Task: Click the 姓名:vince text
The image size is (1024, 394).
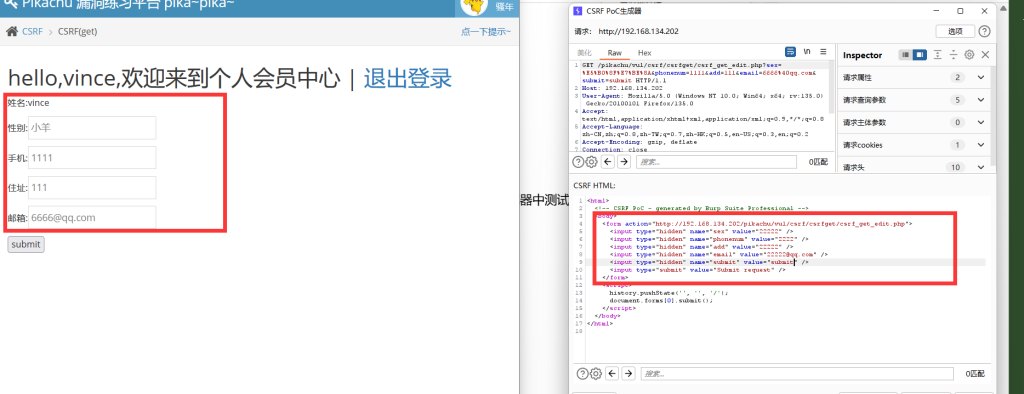Action: click(28, 103)
